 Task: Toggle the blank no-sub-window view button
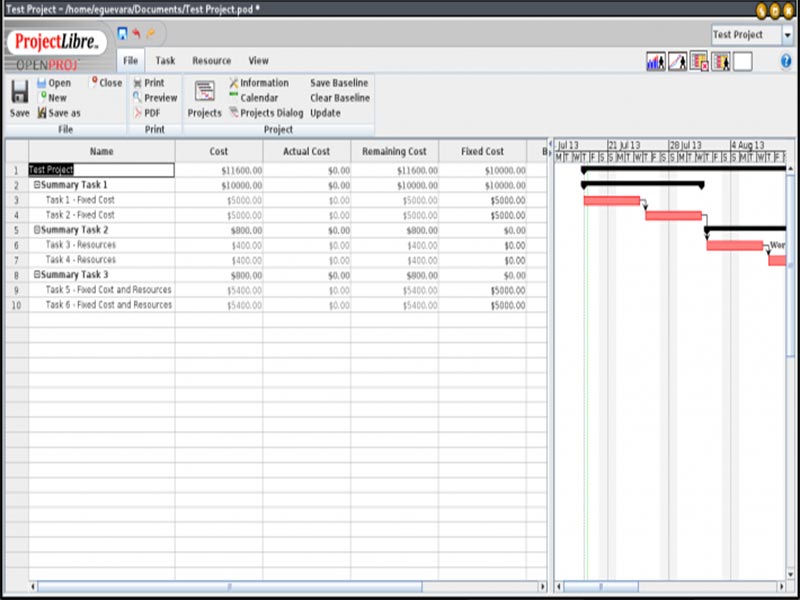(742, 62)
